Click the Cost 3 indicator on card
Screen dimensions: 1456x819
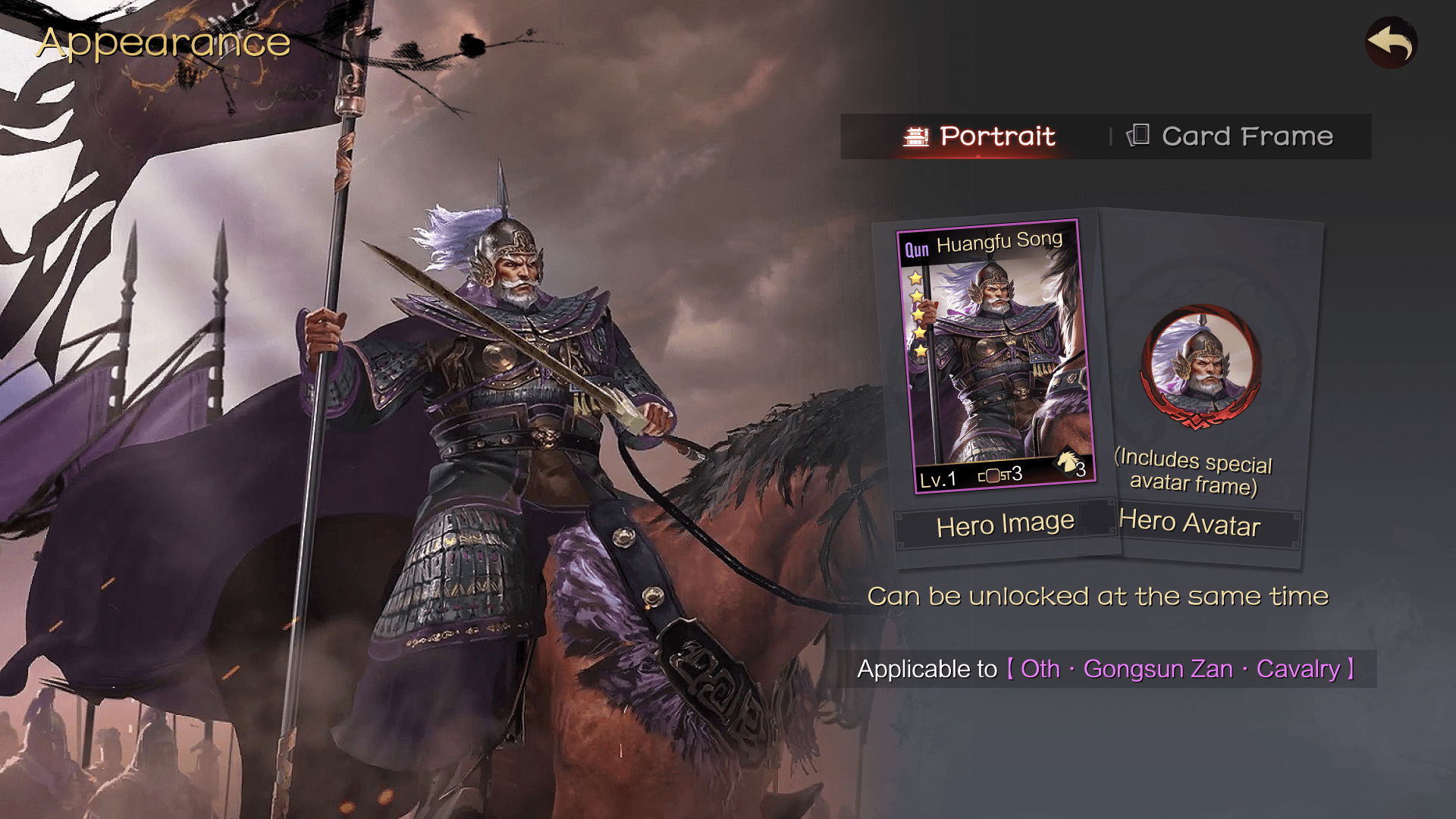click(1000, 475)
